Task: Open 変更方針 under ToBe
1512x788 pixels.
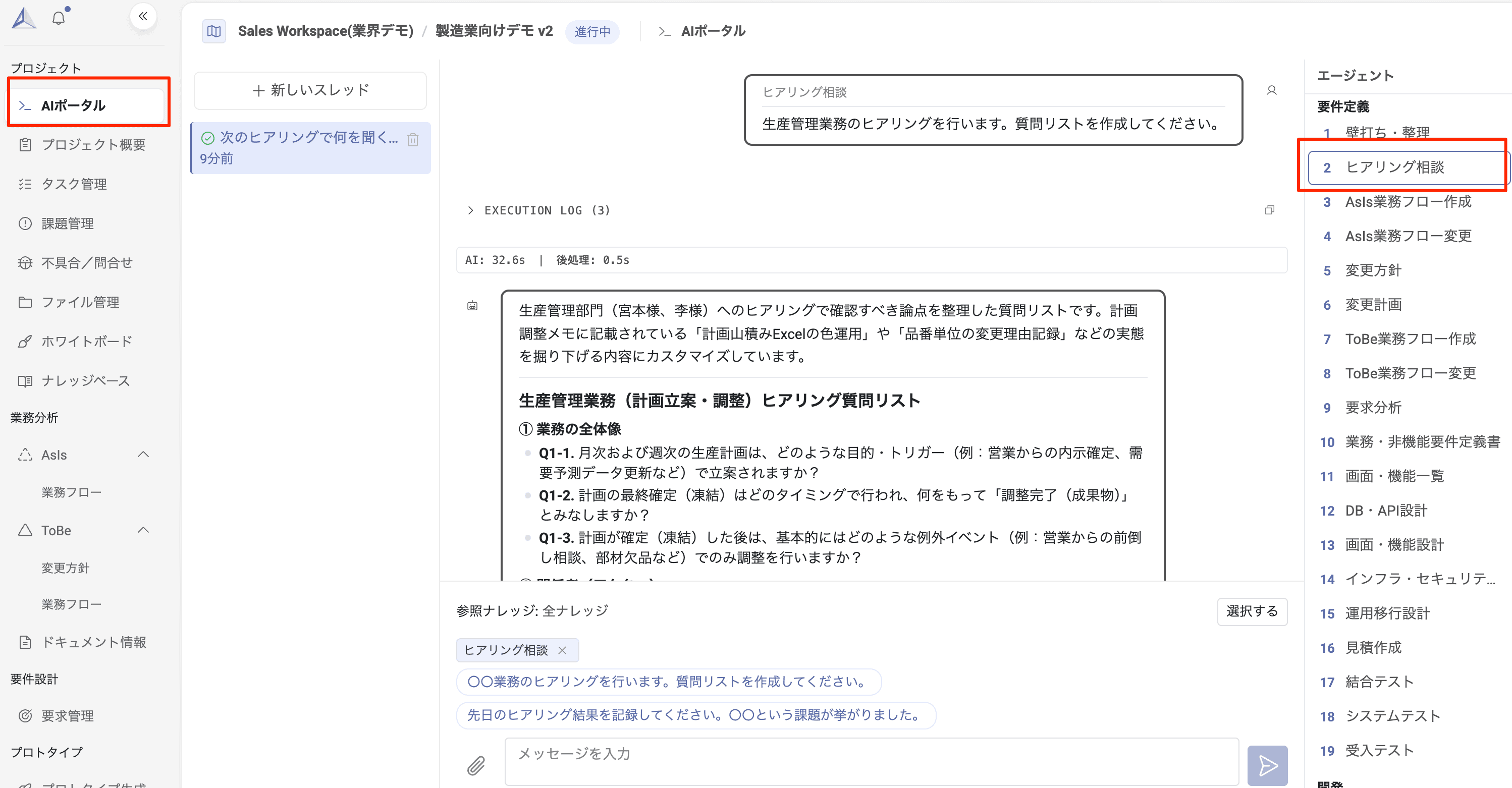Action: click(66, 568)
